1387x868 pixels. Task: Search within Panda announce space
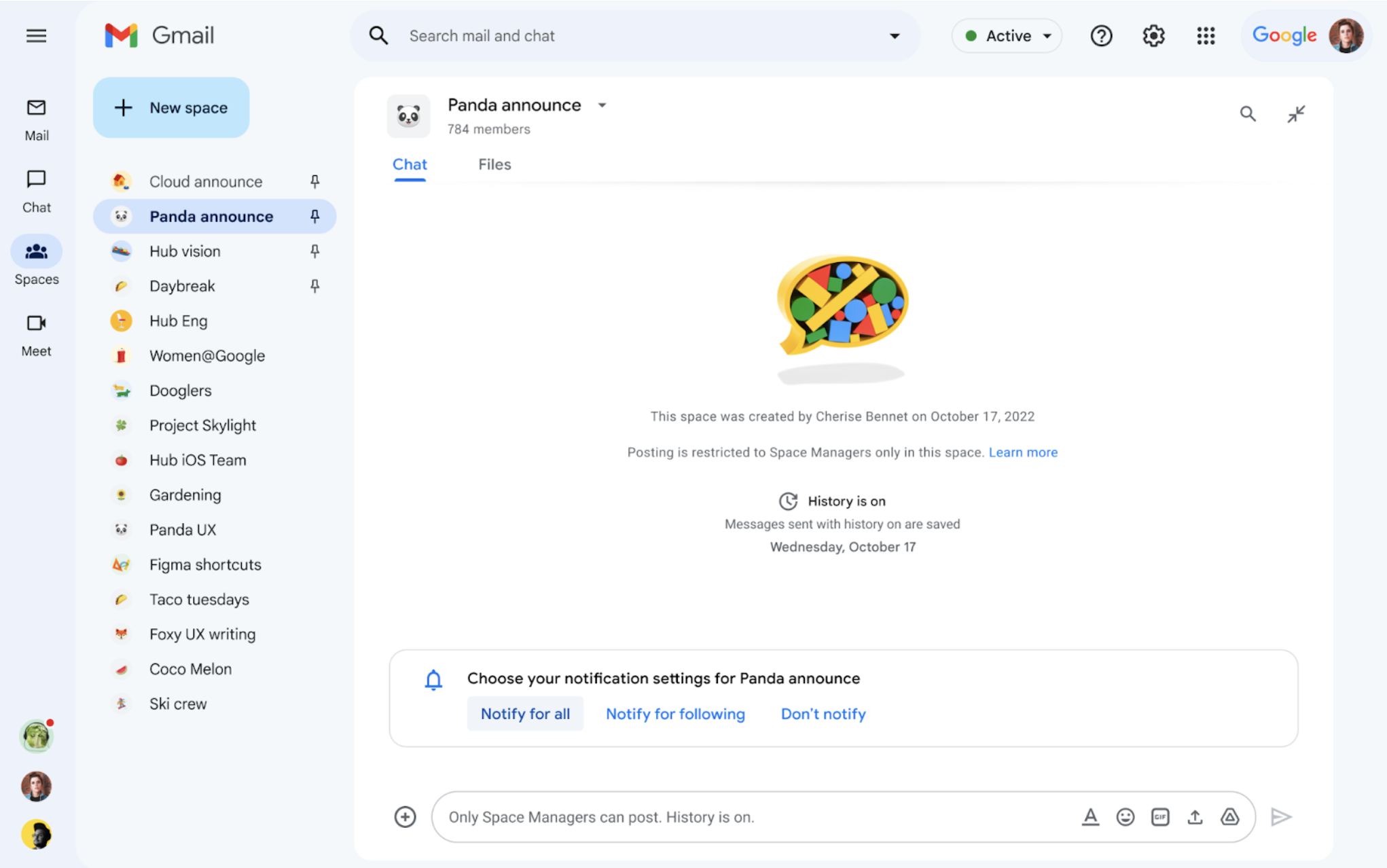pos(1248,114)
